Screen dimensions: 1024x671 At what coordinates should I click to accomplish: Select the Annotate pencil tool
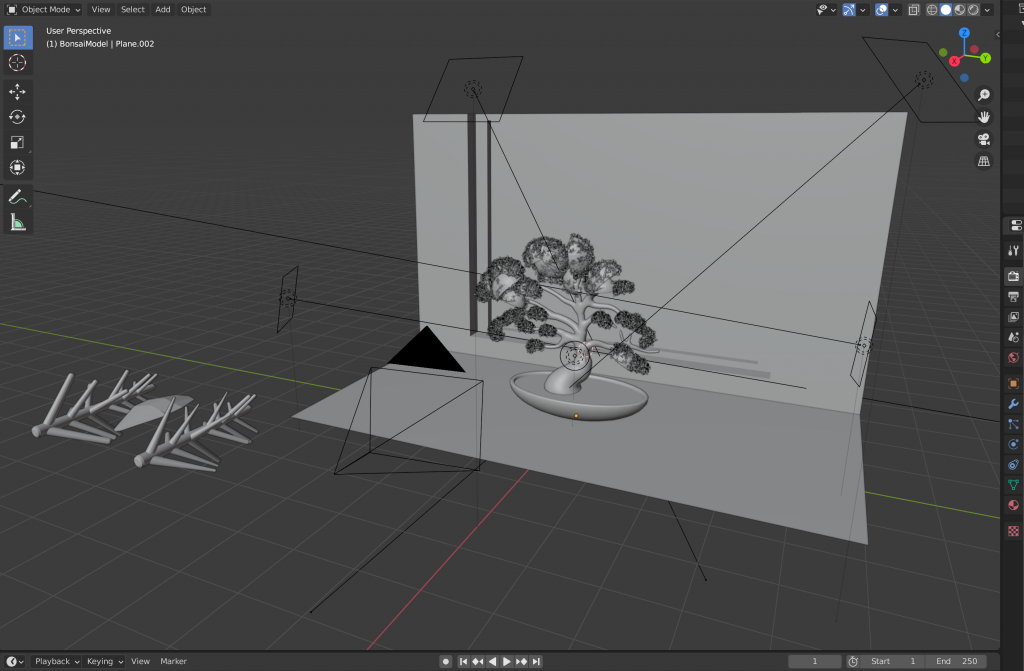point(18,197)
